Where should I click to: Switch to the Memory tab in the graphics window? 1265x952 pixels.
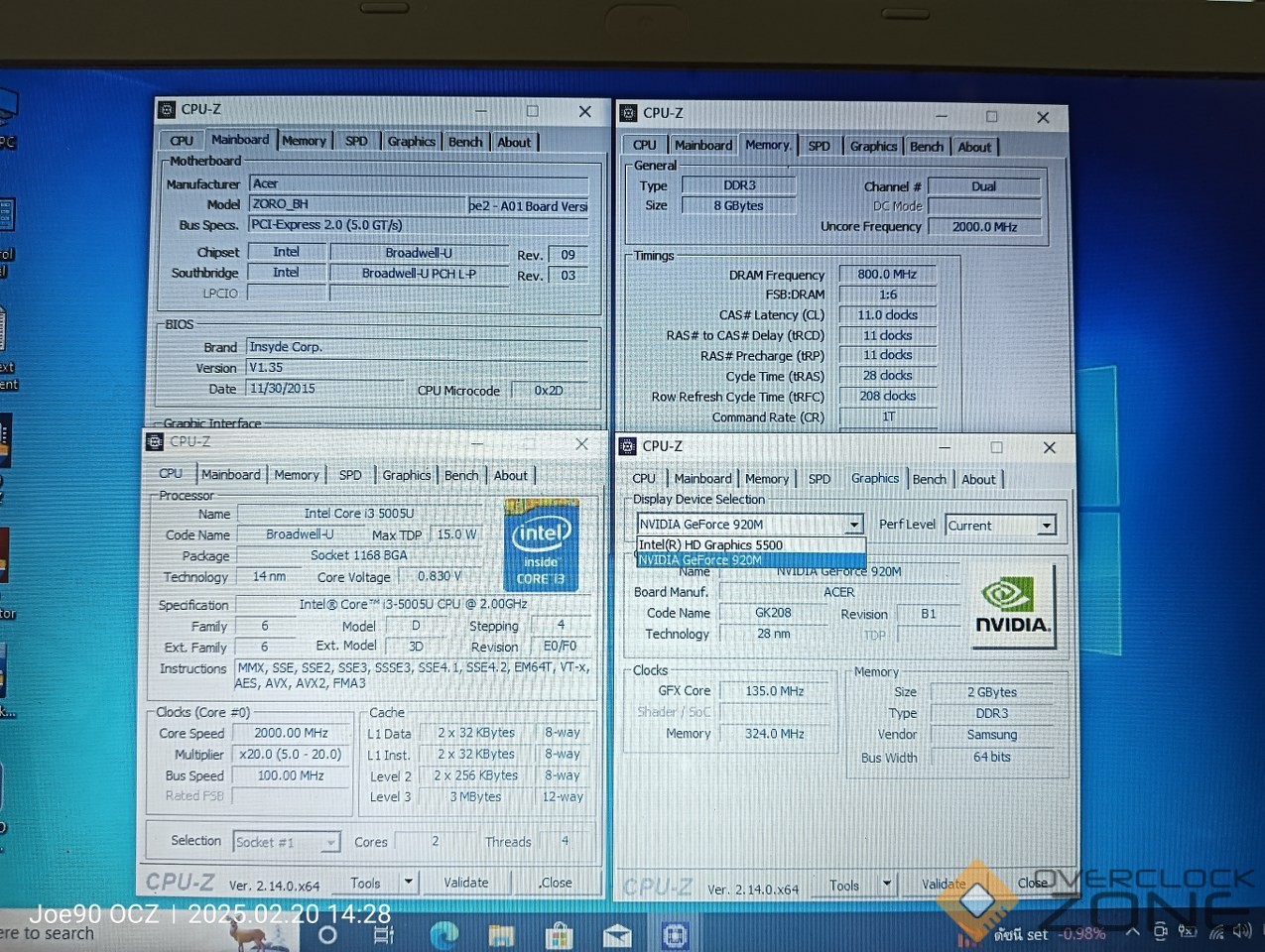[x=767, y=479]
